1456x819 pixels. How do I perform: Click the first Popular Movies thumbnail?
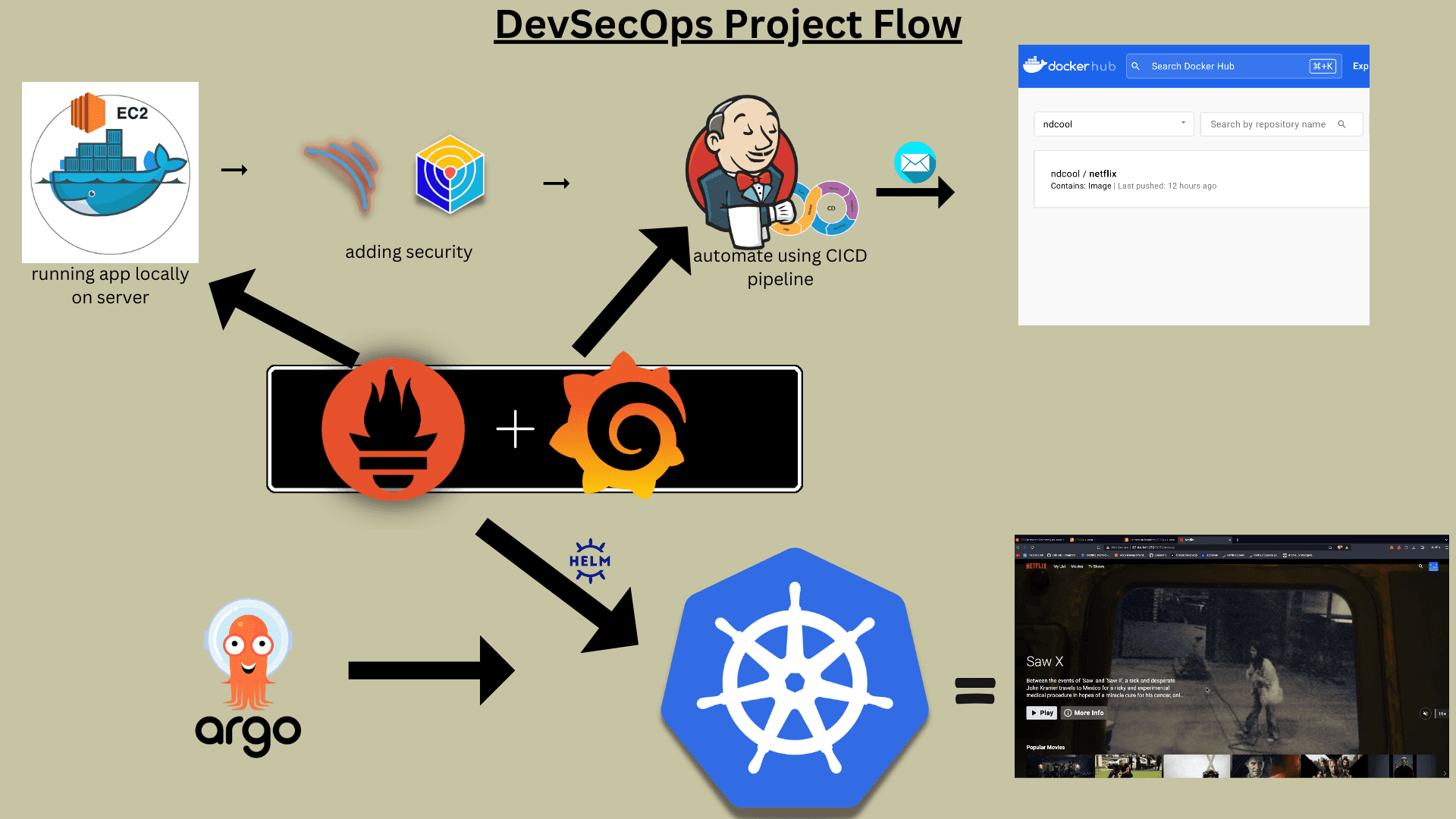click(x=1060, y=766)
